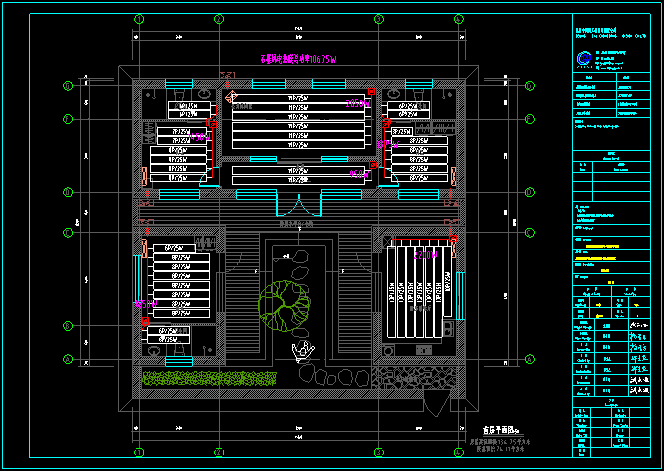Click the circular company logo in title block
The height and width of the screenshot is (471, 664).
coord(584,60)
